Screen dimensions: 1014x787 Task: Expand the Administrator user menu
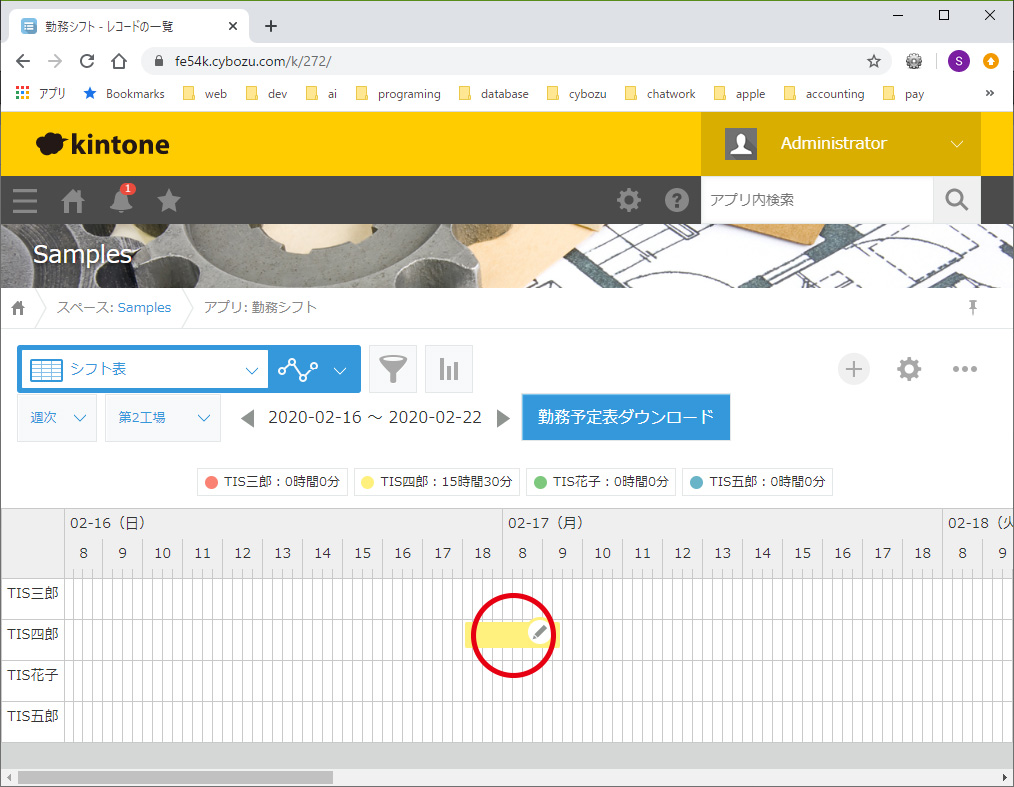click(841, 144)
